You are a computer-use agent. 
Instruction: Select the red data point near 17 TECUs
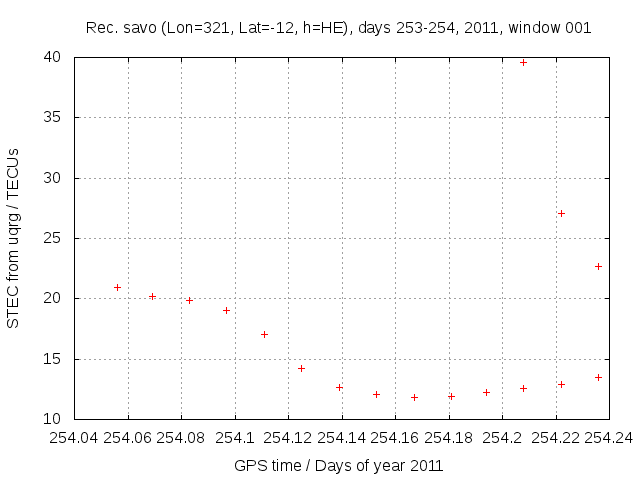264,334
